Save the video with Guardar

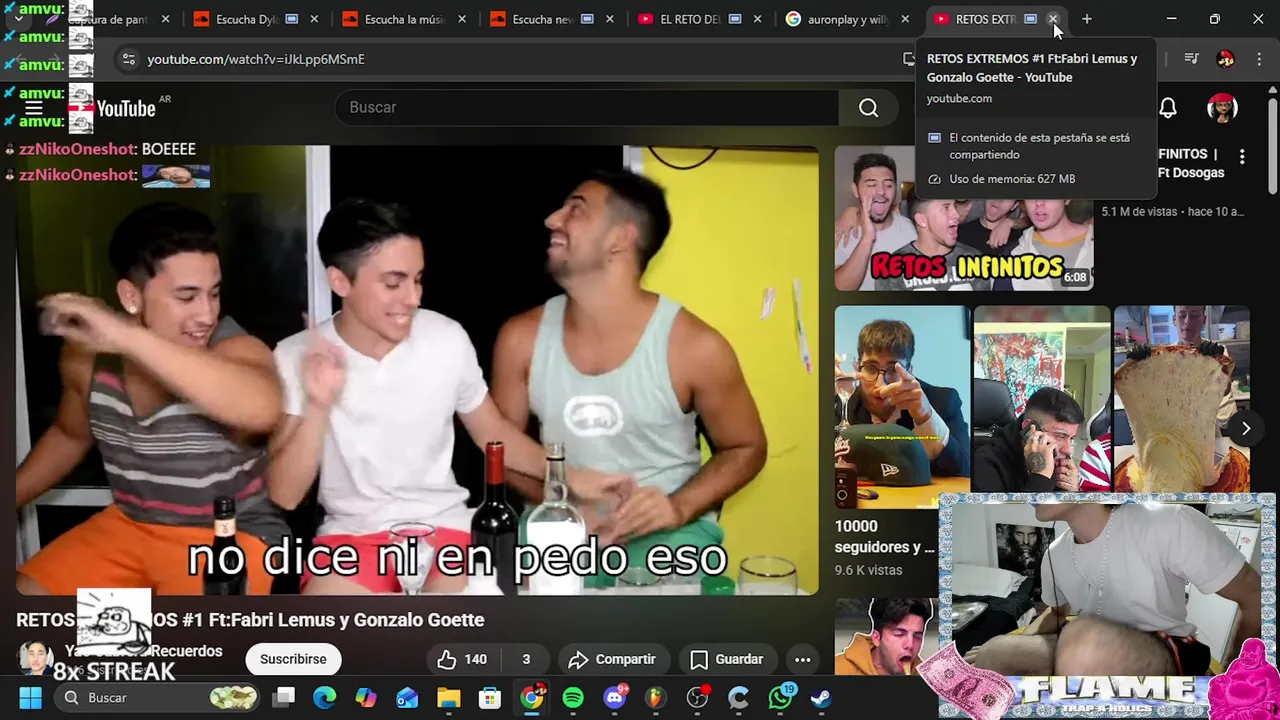727,659
